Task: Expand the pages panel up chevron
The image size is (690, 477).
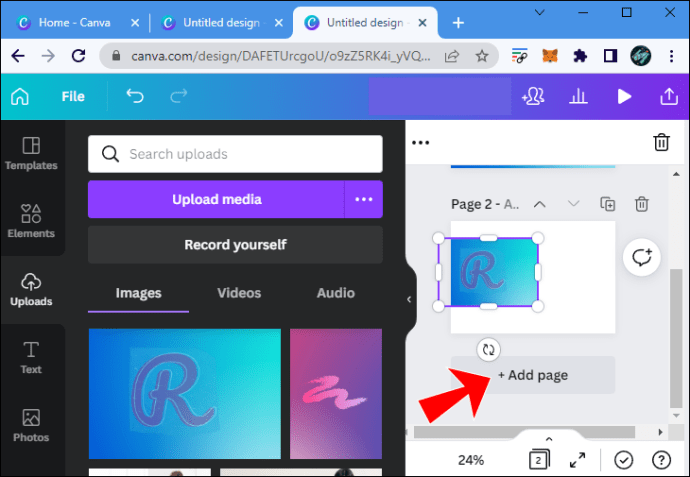Action: [x=549, y=439]
